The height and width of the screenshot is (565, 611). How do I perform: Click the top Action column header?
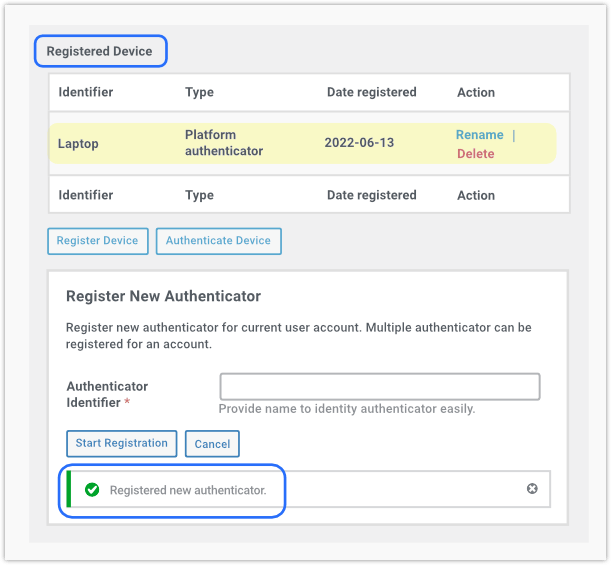pos(476,92)
